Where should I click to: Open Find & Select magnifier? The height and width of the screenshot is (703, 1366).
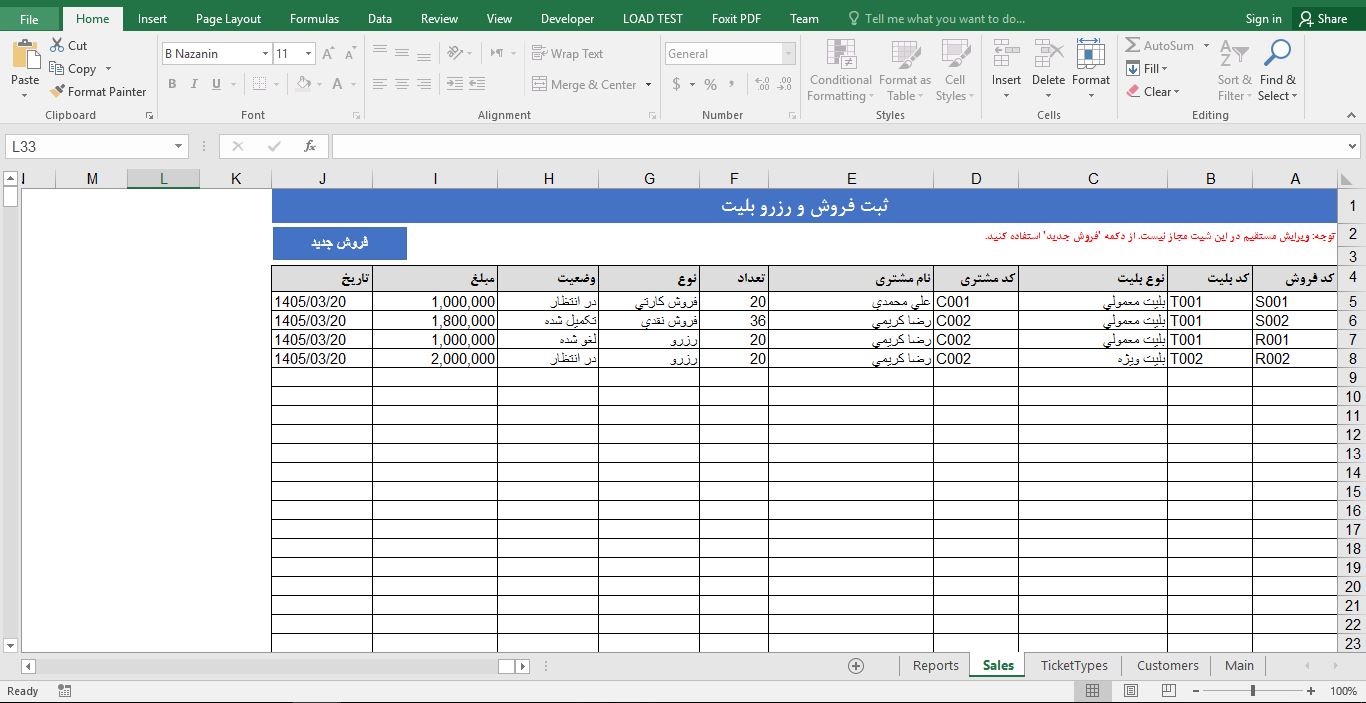[1277, 70]
